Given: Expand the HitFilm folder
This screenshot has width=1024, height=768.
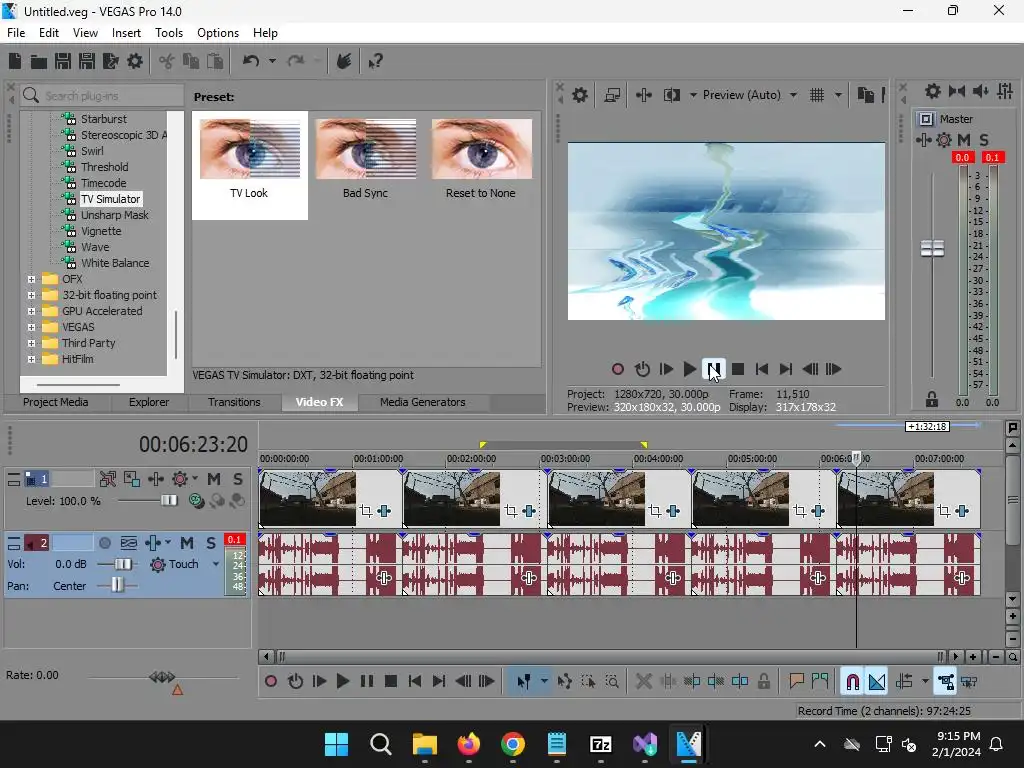Looking at the screenshot, I should [x=31, y=359].
